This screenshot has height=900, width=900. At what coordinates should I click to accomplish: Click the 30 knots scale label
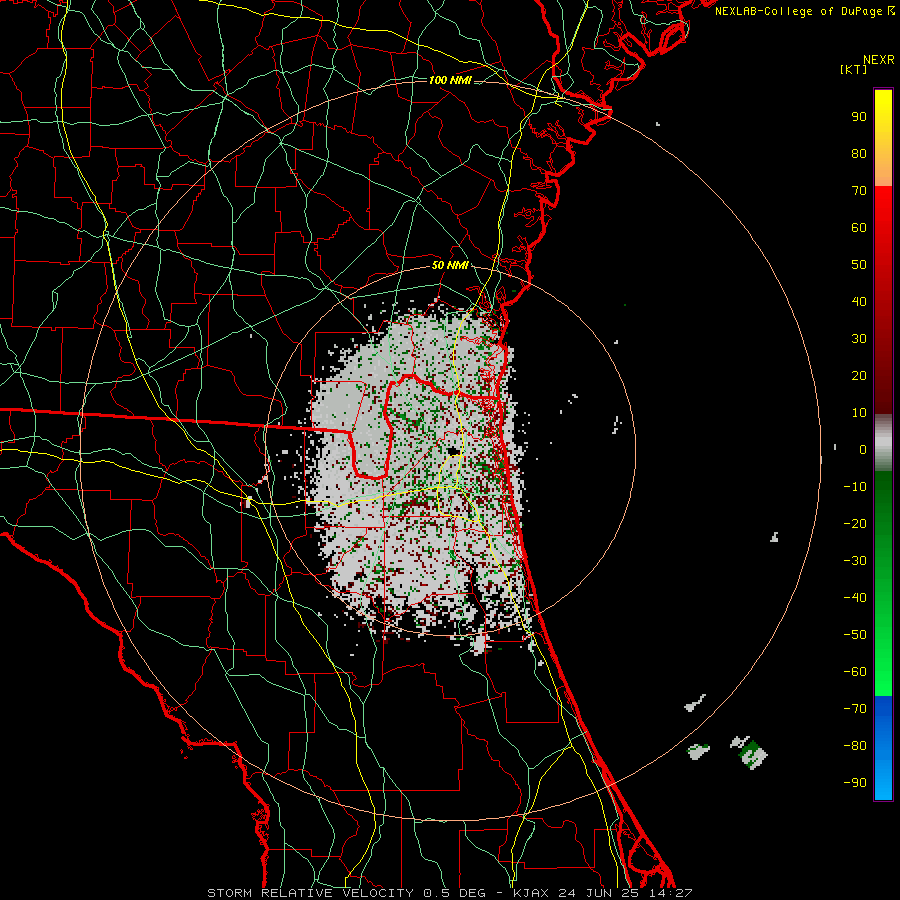point(859,339)
